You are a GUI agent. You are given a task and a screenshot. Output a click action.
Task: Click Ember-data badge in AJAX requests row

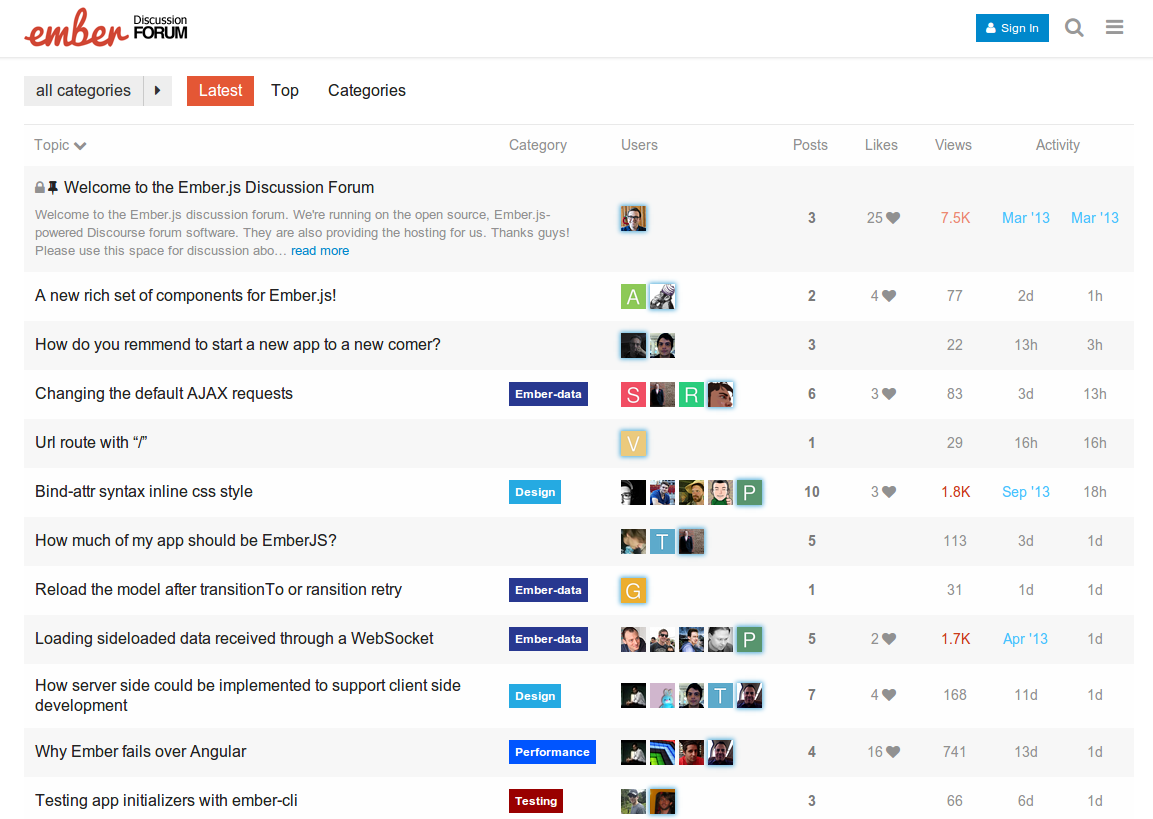(548, 394)
